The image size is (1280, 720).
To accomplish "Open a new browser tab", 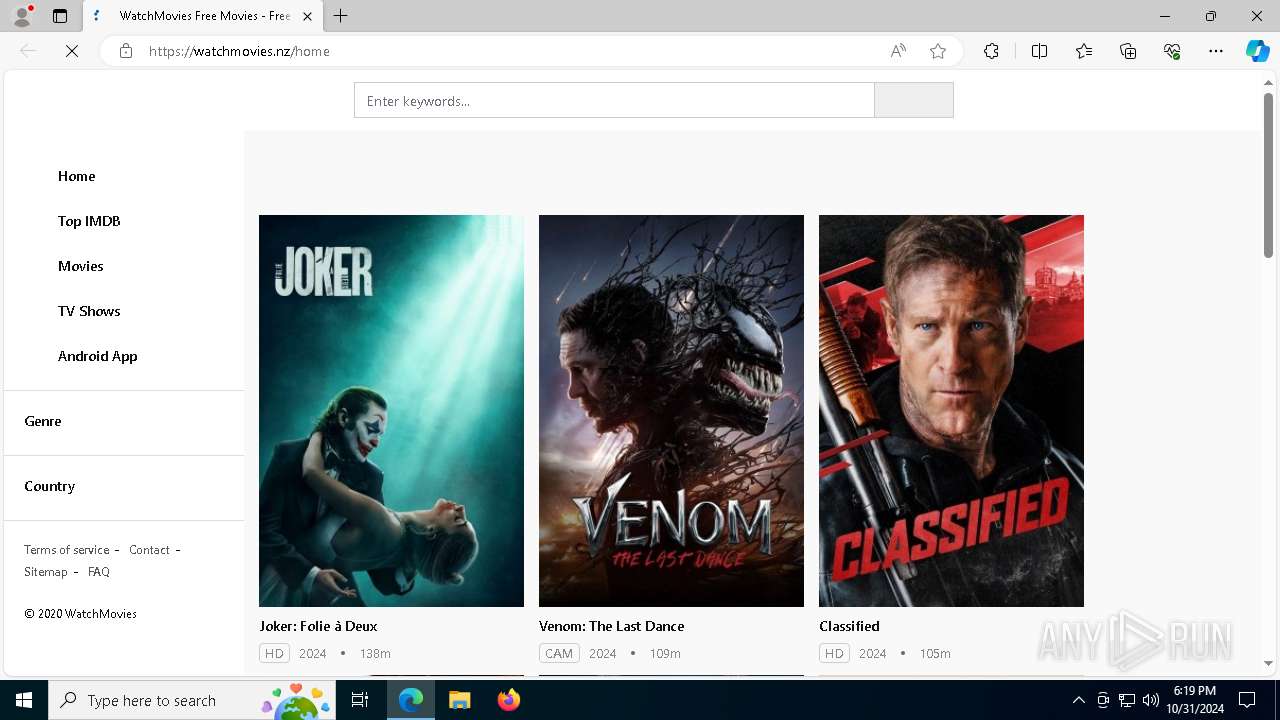I will click(341, 16).
